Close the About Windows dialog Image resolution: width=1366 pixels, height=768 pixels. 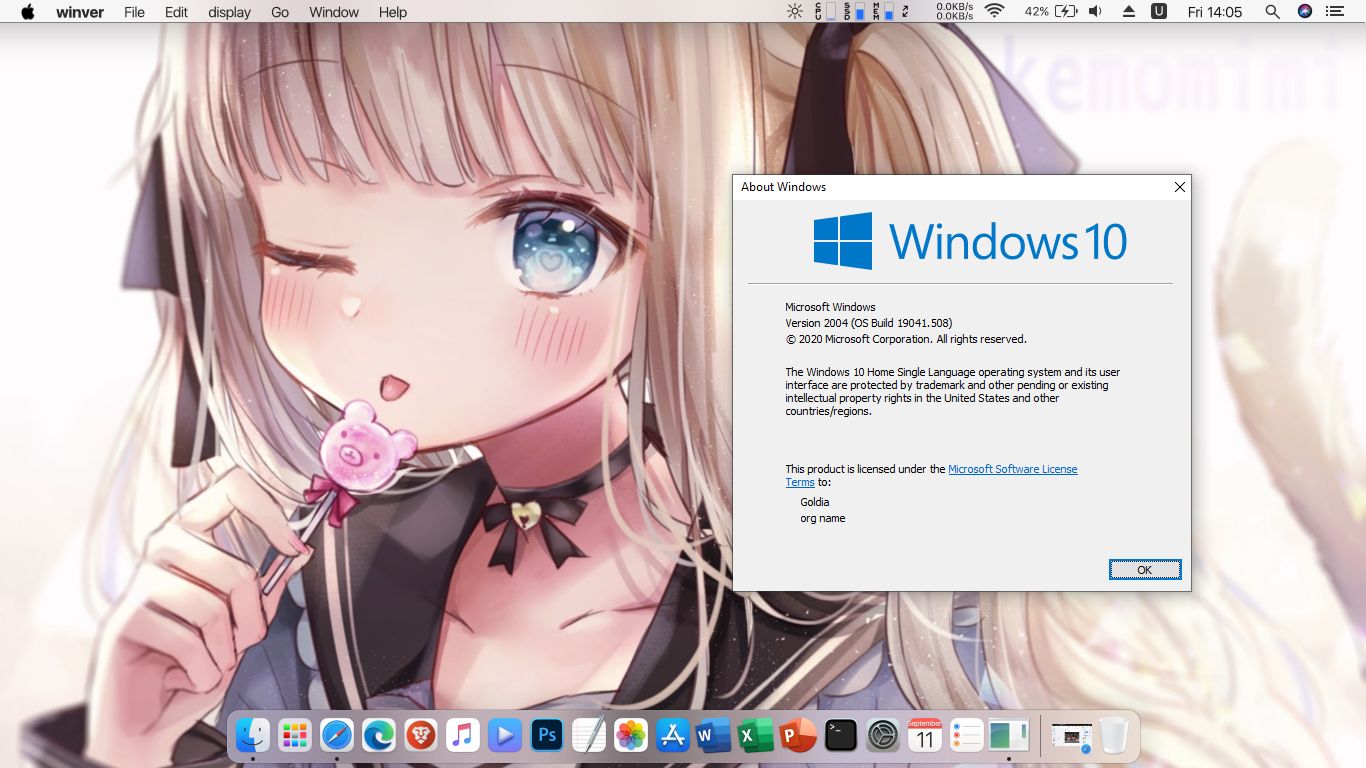[x=1179, y=187]
